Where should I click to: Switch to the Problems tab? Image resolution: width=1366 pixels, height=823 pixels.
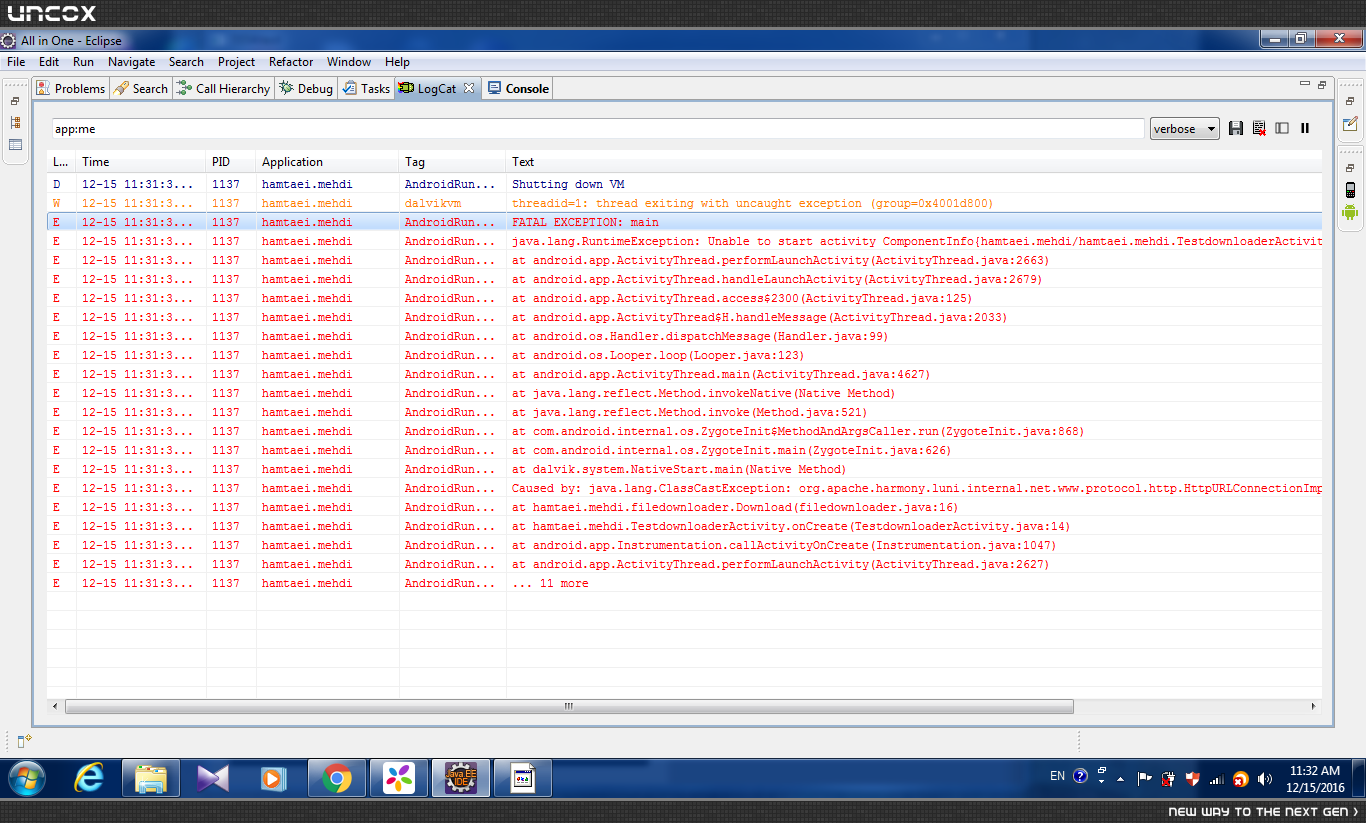click(70, 88)
